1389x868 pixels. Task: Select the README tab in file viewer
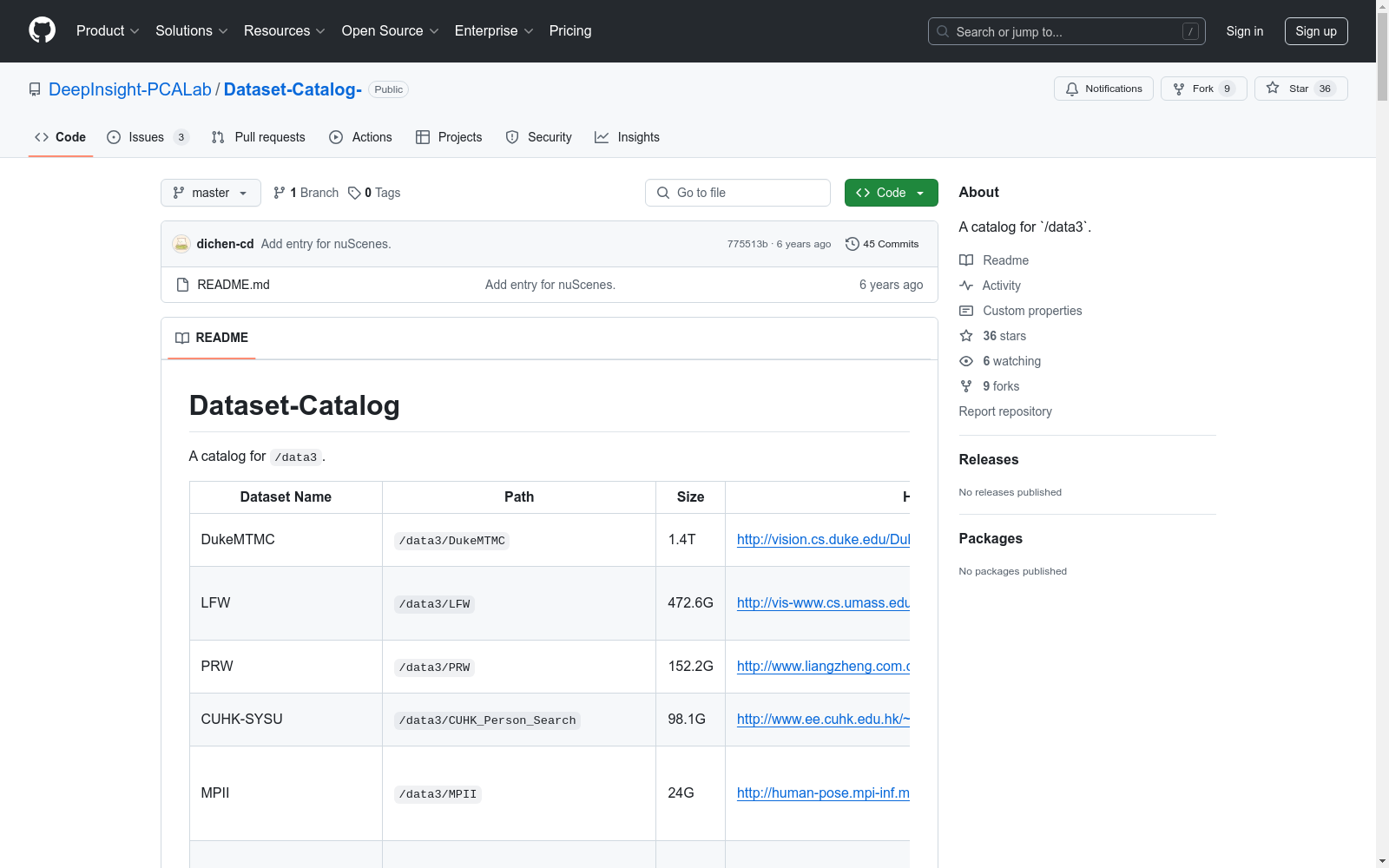(212, 338)
